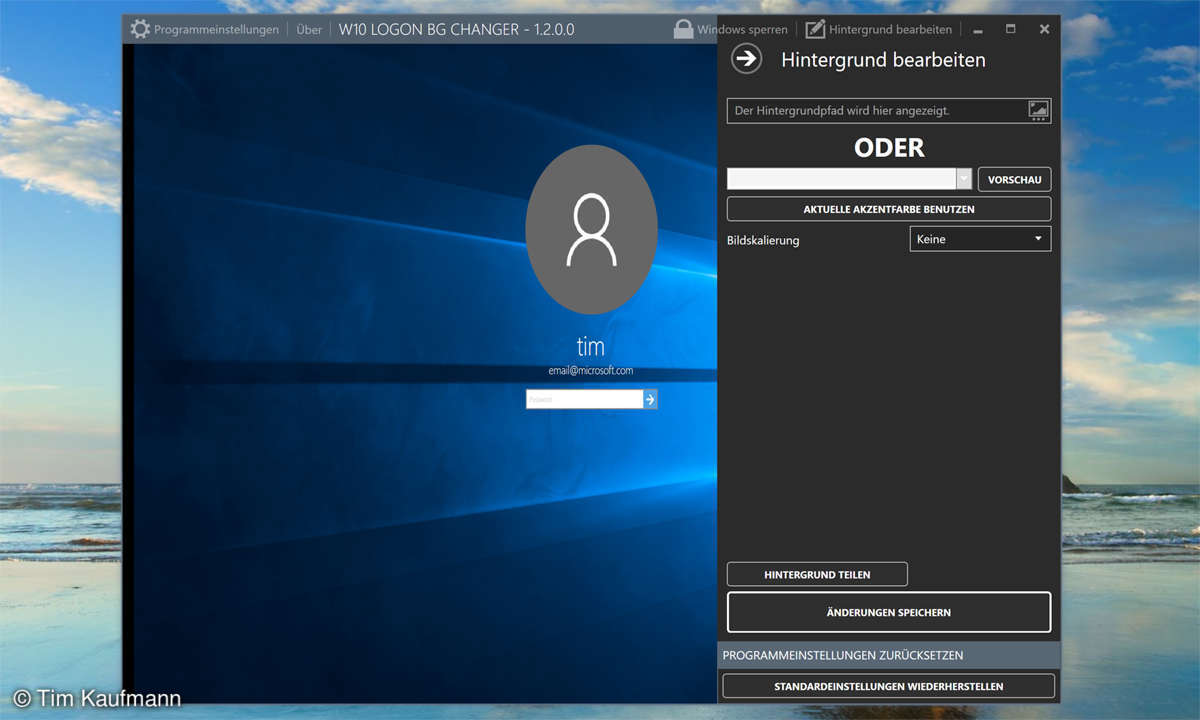This screenshot has height=720, width=1200.
Task: Click the Windows sperren label
Action: click(742, 30)
